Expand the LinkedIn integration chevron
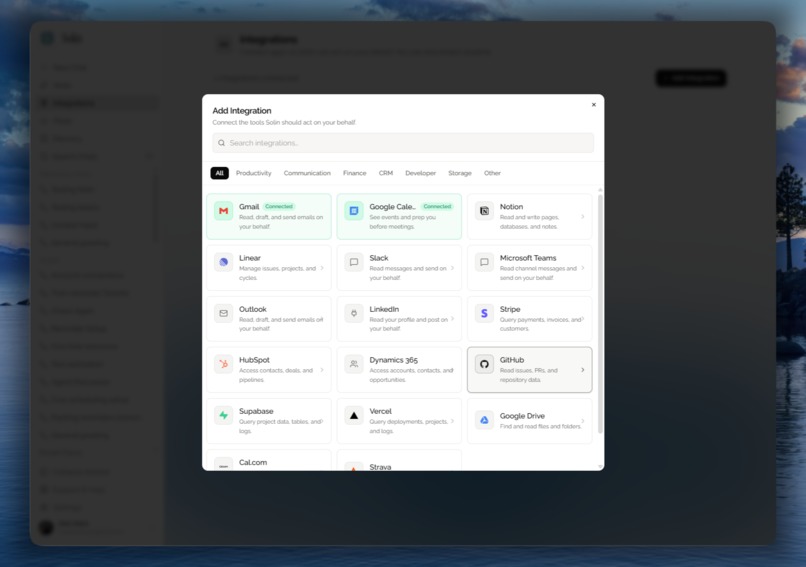This screenshot has height=567, width=806. [452, 319]
